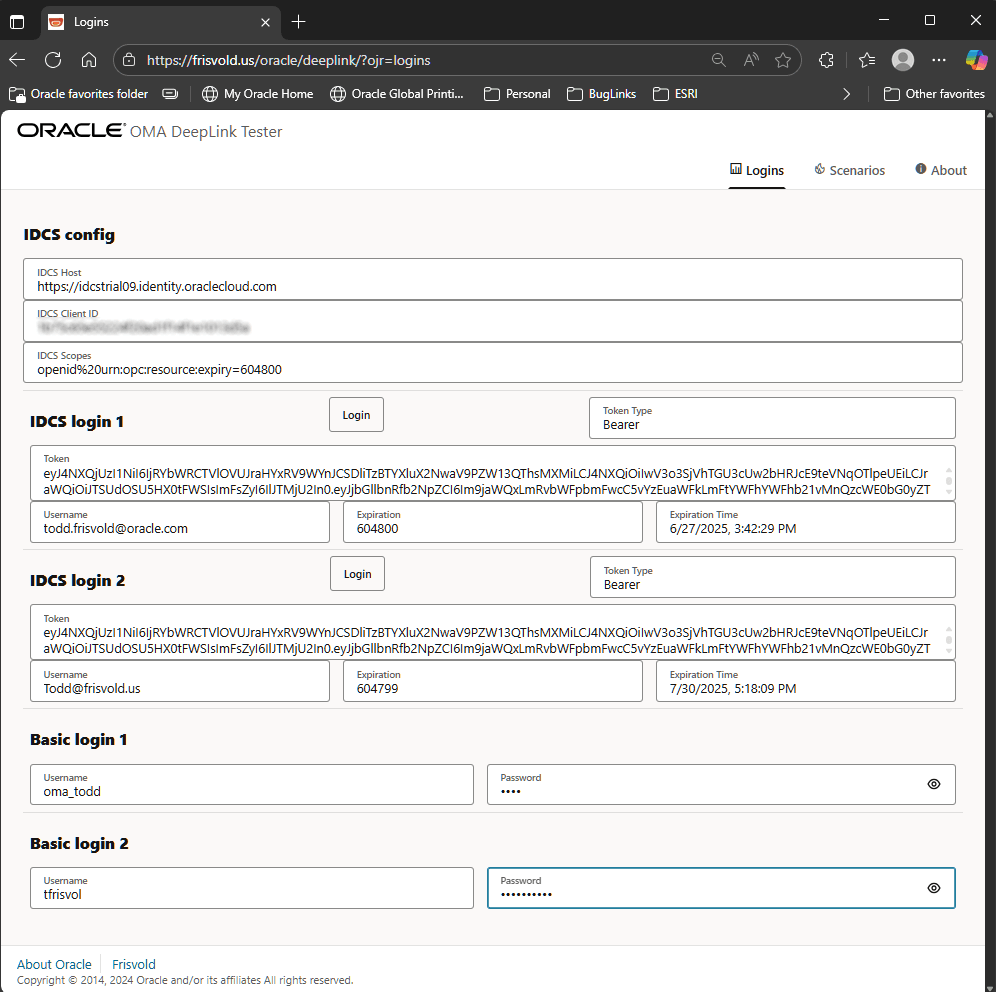Click Expiration Time 7/30/2025 field

[x=806, y=681]
